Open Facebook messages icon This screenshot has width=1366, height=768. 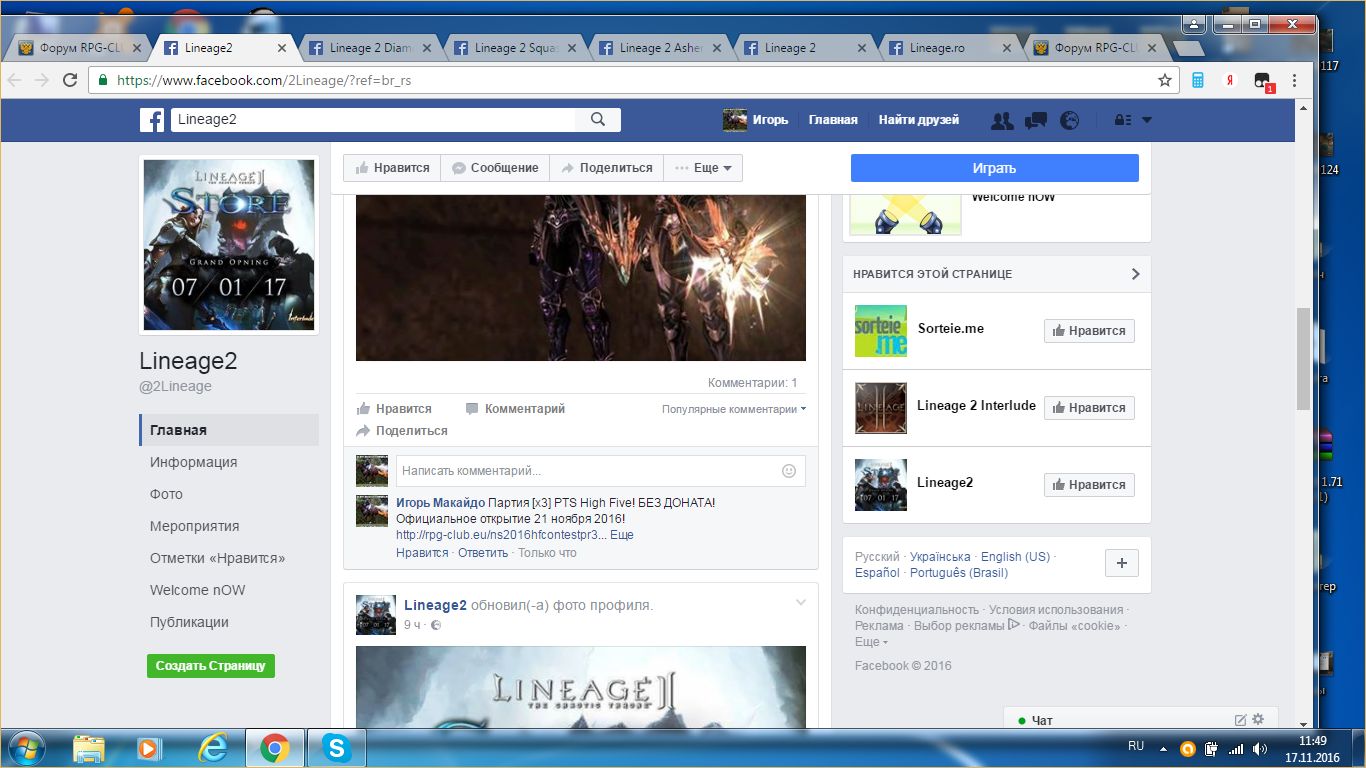coord(1036,120)
